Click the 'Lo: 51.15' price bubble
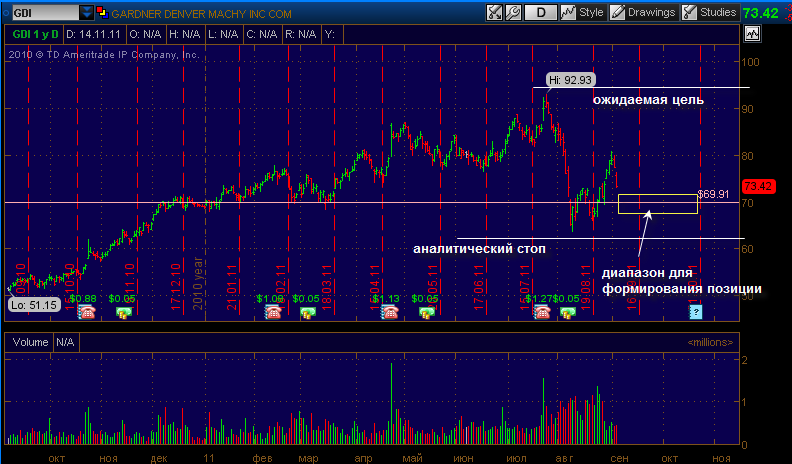792x464 pixels. [x=34, y=304]
